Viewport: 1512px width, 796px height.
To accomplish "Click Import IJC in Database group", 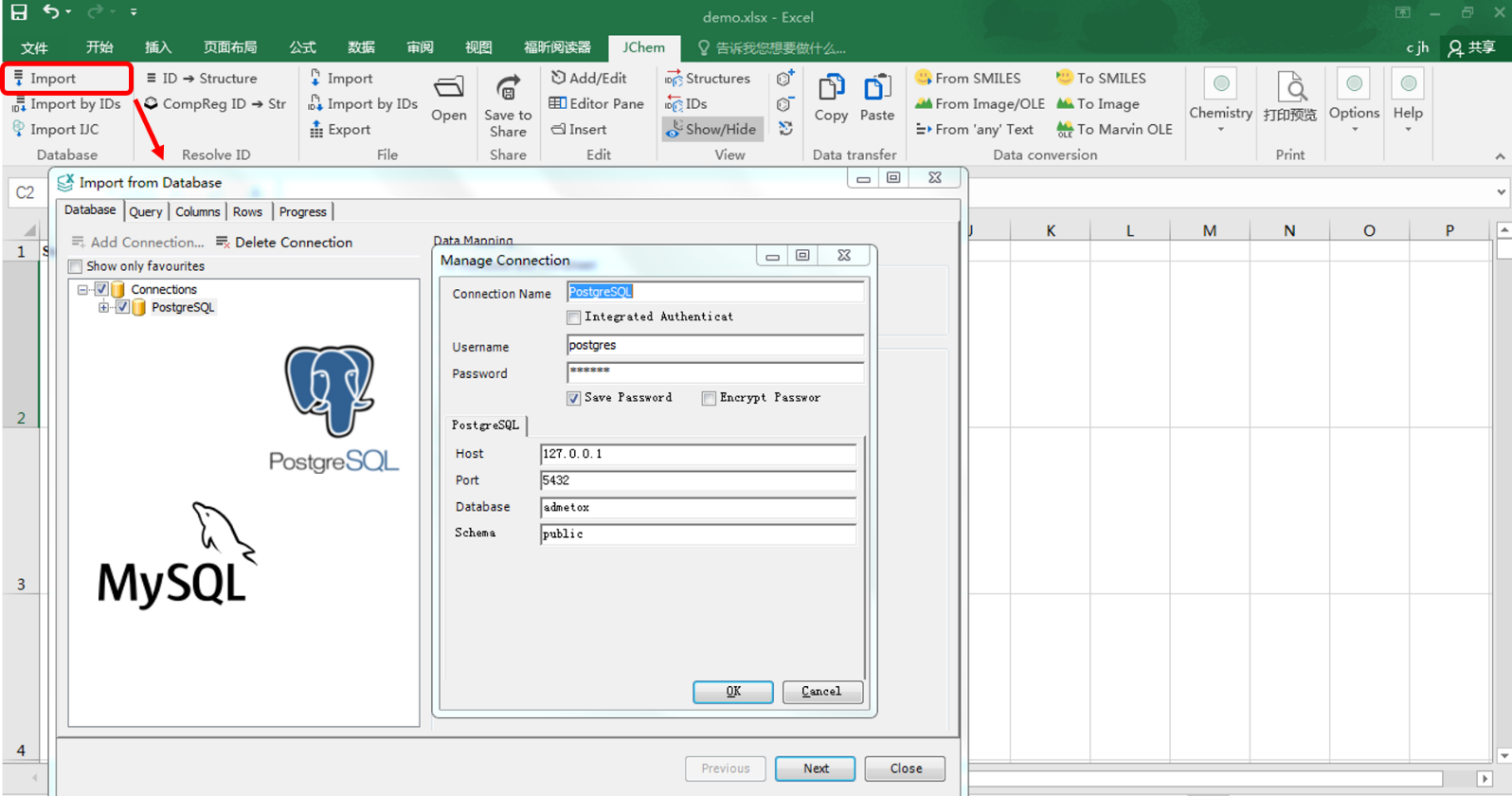I will tap(55, 129).
